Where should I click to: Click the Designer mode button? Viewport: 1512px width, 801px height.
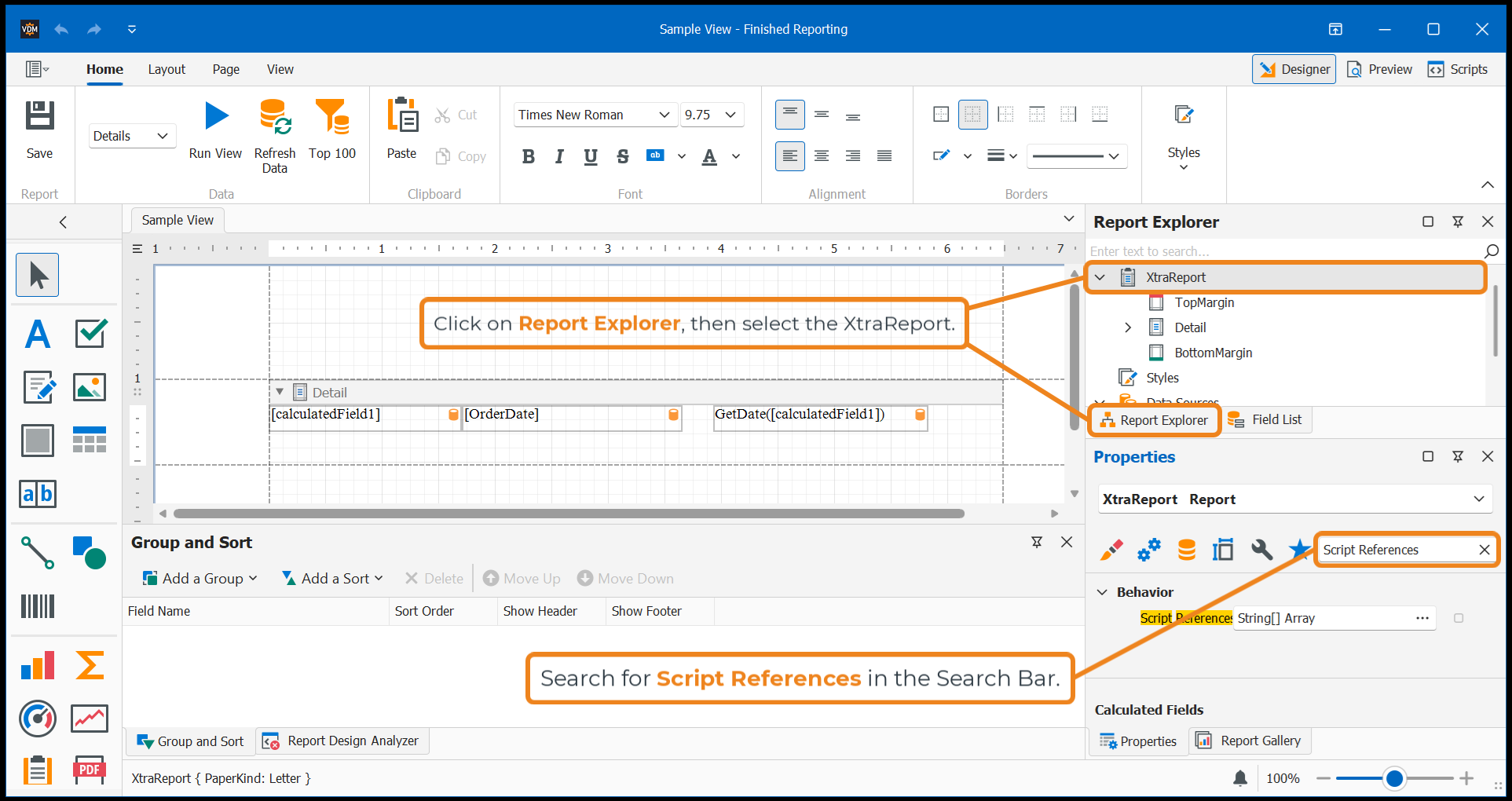1294,69
